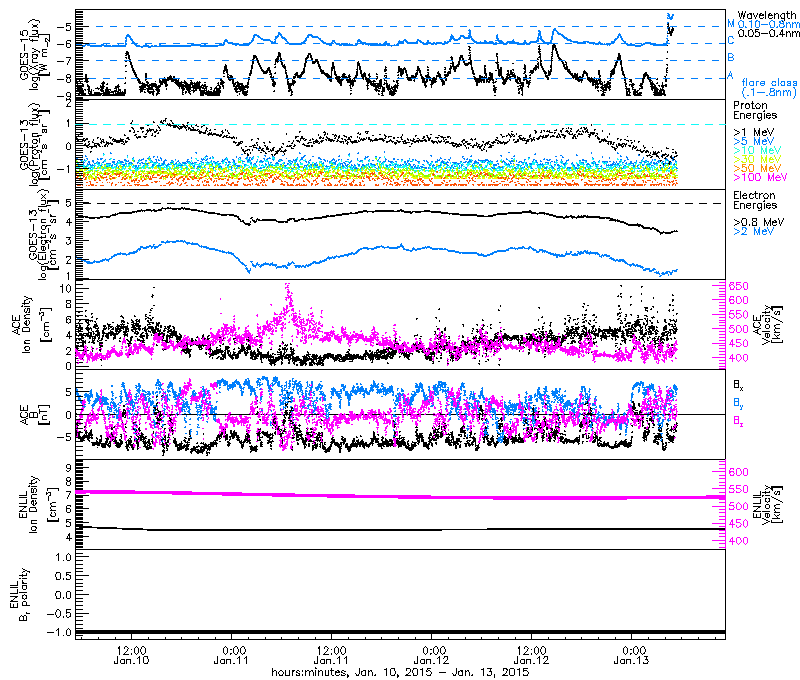800x680 pixels.
Task: Click the '0:00 Jan.12' time axis label
Action: point(431,656)
